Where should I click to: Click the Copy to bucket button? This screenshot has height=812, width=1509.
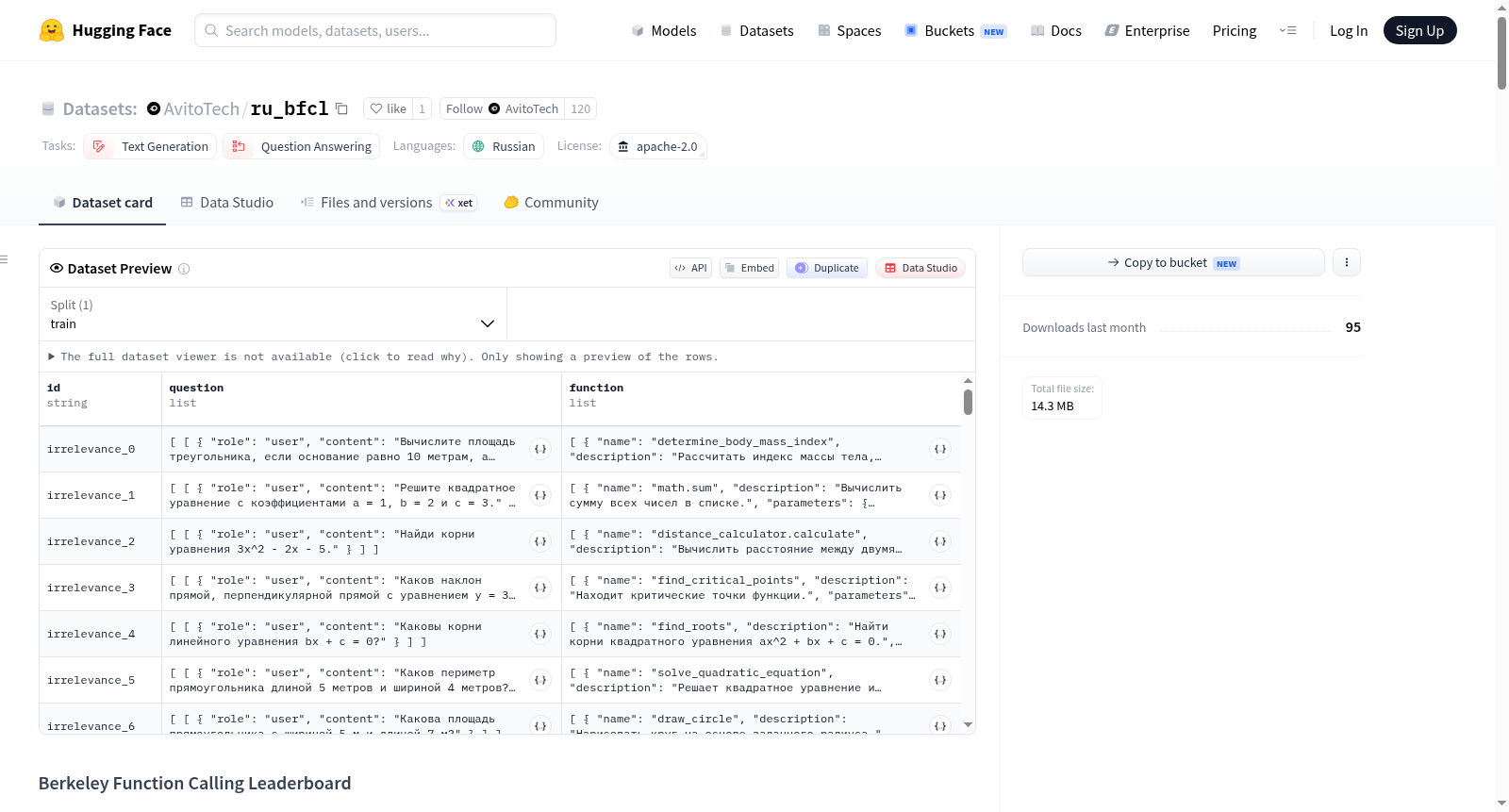1173,262
